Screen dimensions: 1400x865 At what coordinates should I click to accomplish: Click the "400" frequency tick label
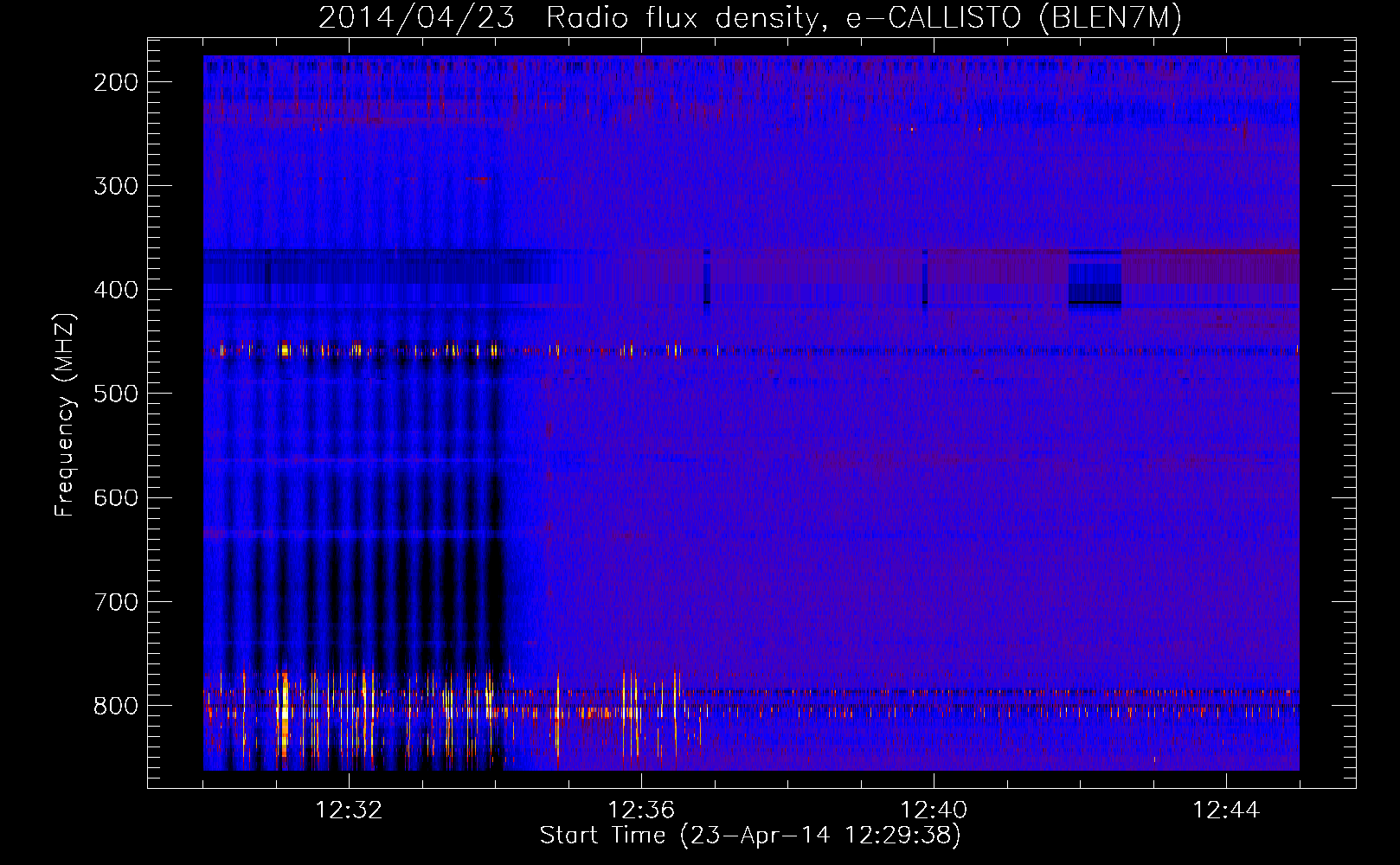tap(116, 290)
